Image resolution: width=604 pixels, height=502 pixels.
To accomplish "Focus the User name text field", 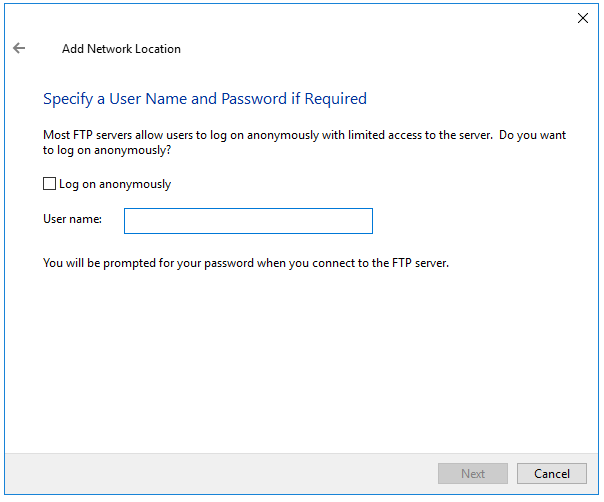I will [248, 221].
